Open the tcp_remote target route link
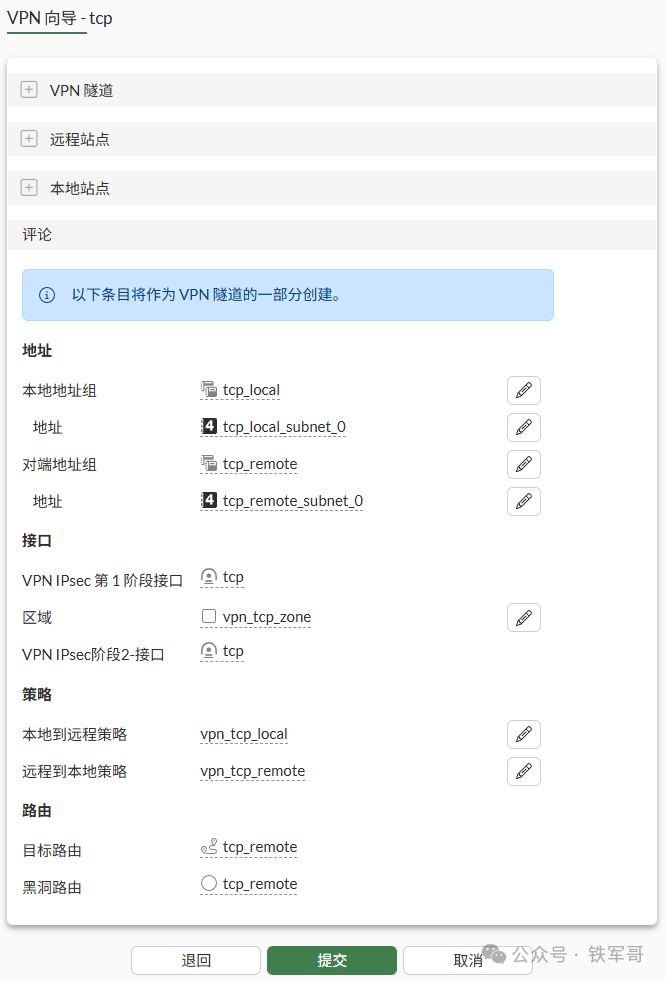 260,847
